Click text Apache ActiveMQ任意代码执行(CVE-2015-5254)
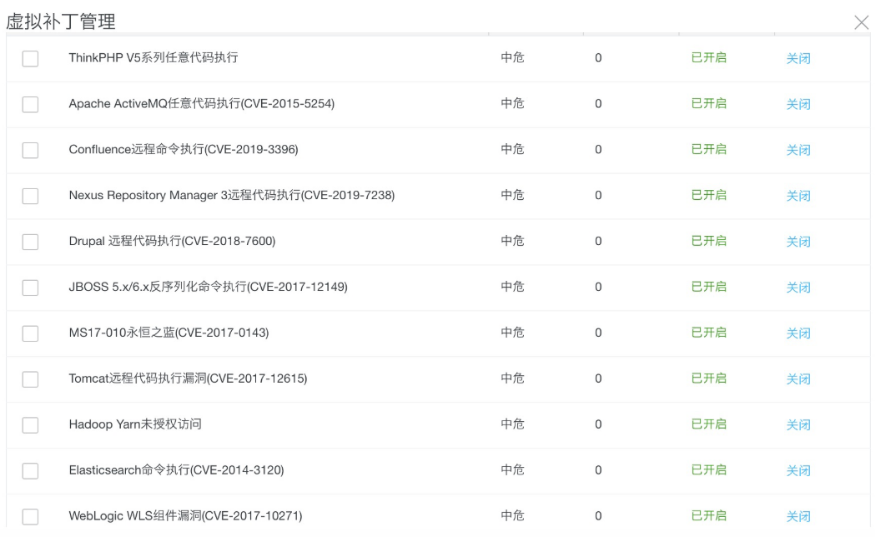The image size is (882, 542). [x=202, y=103]
